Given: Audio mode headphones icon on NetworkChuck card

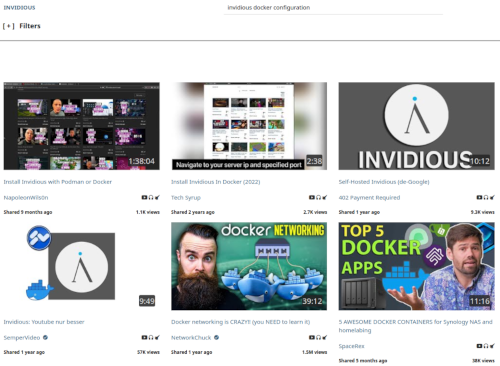Looking at the screenshot, I should click(x=318, y=337).
